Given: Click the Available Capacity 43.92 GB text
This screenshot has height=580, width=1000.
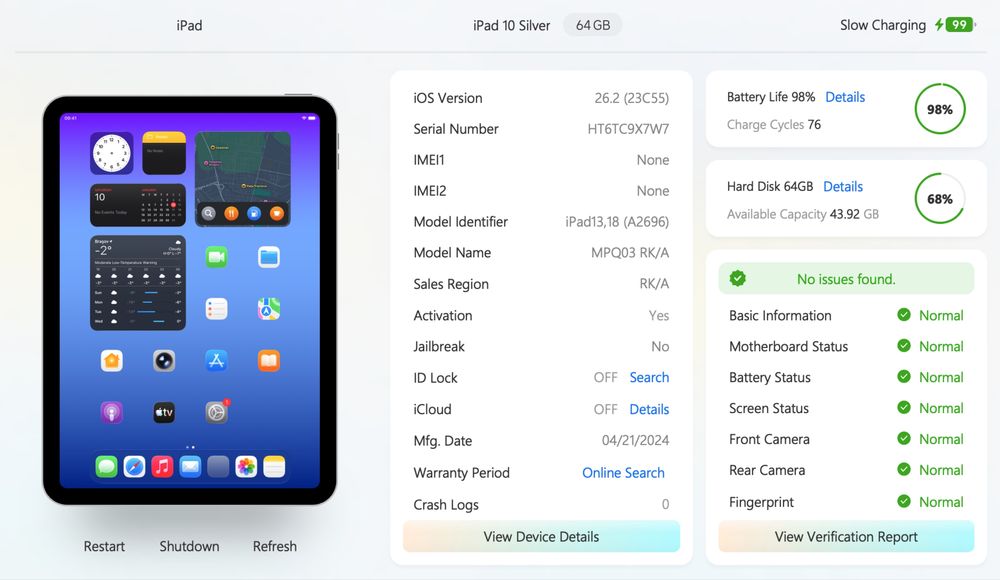Looking at the screenshot, I should 803,214.
